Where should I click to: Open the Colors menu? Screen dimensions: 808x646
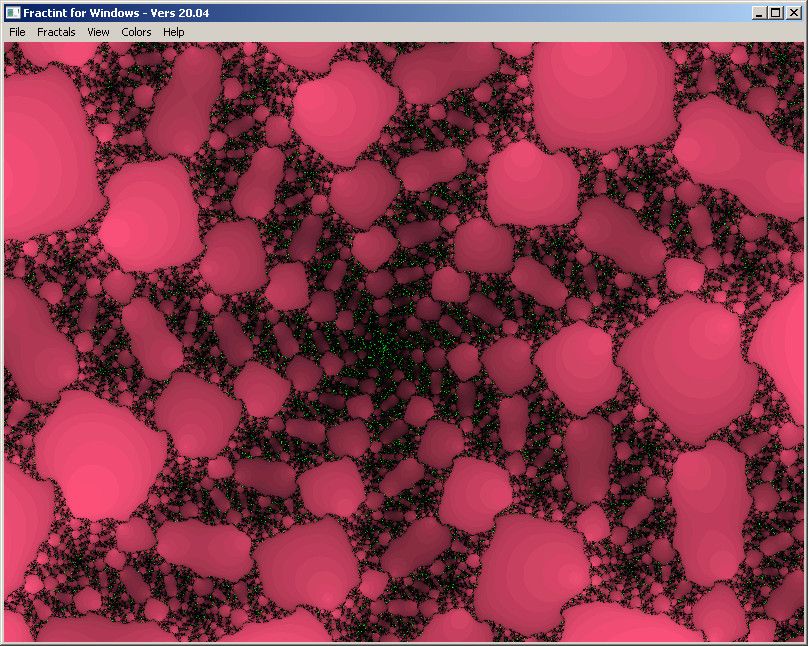tap(136, 32)
